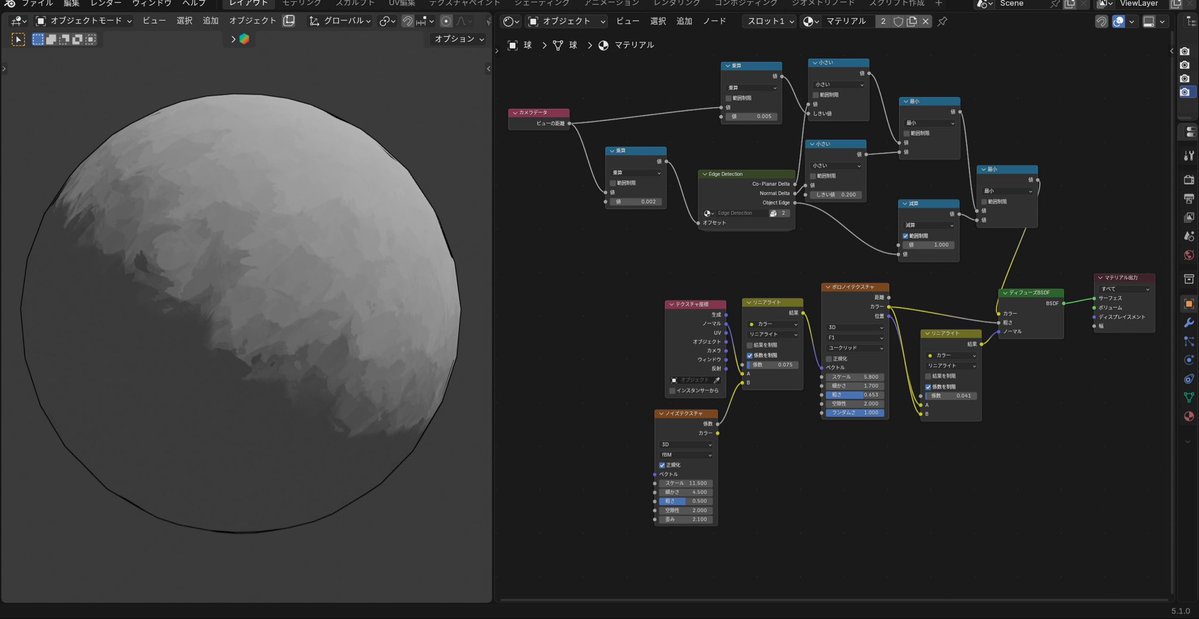The width and height of the screenshot is (1199, 619).
Task: Open the ノード menu in node editor
Action: 715,21
